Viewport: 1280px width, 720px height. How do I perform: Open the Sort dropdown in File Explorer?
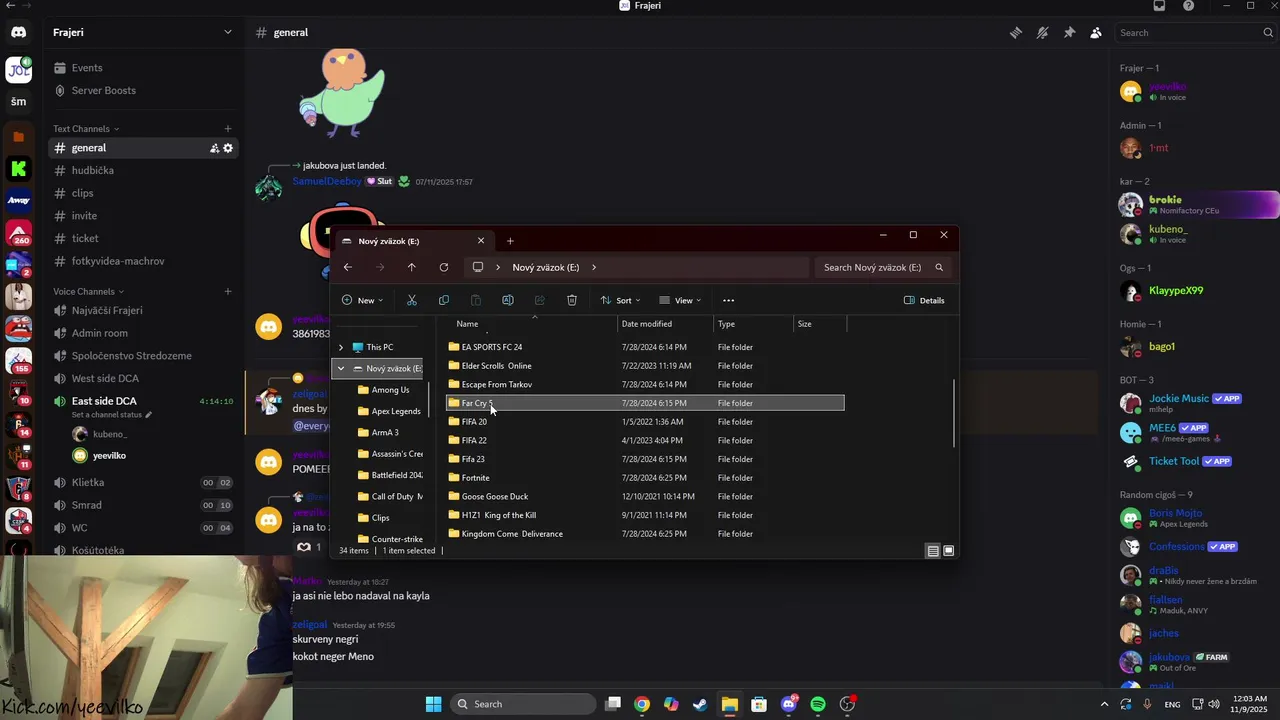point(620,300)
